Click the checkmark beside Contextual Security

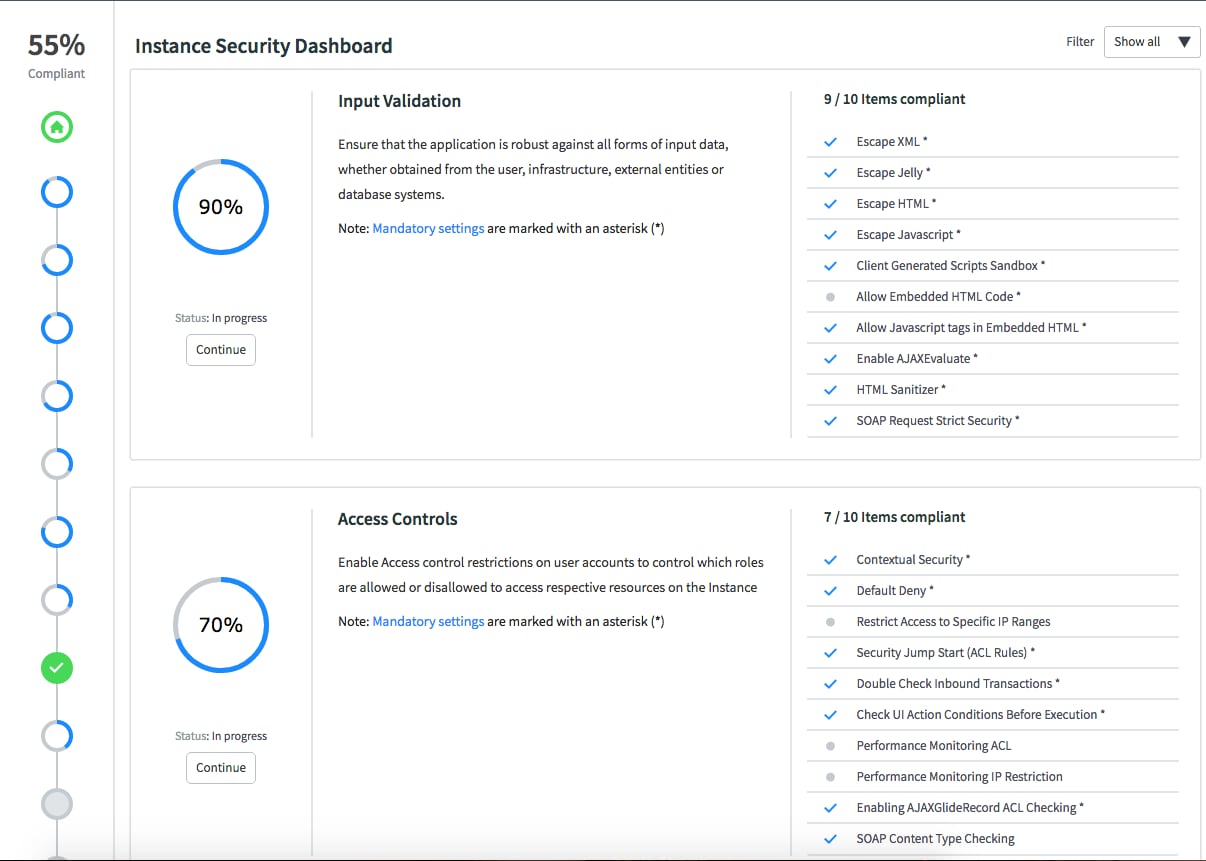pos(830,560)
